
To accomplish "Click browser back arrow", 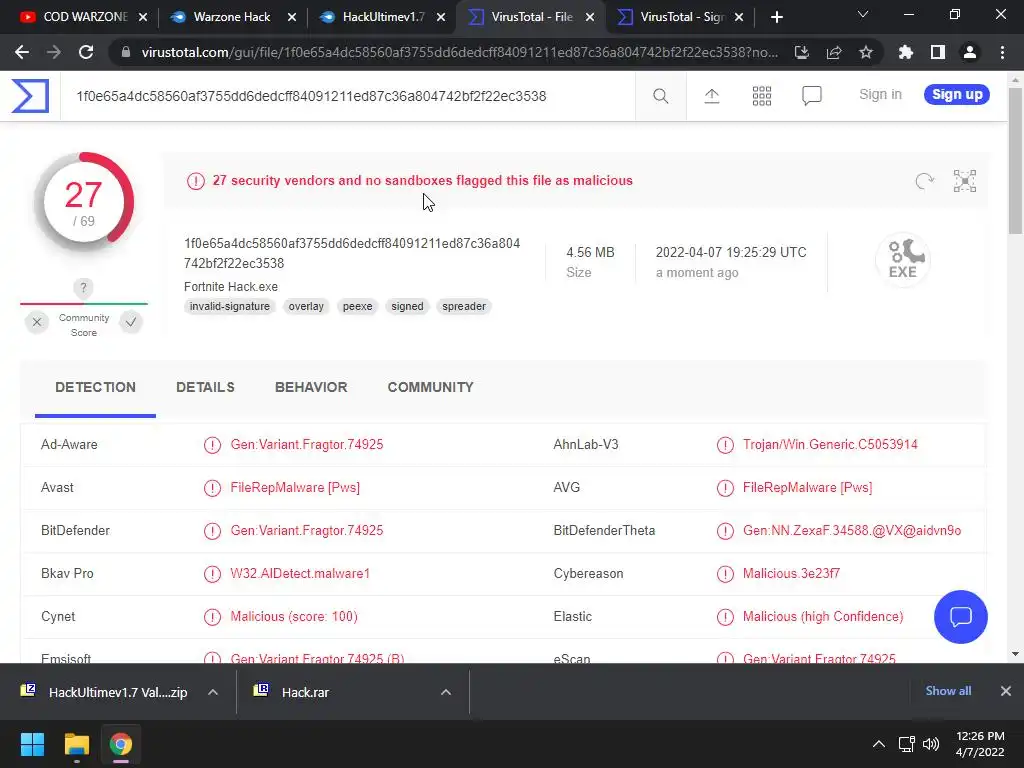I will click(22, 52).
